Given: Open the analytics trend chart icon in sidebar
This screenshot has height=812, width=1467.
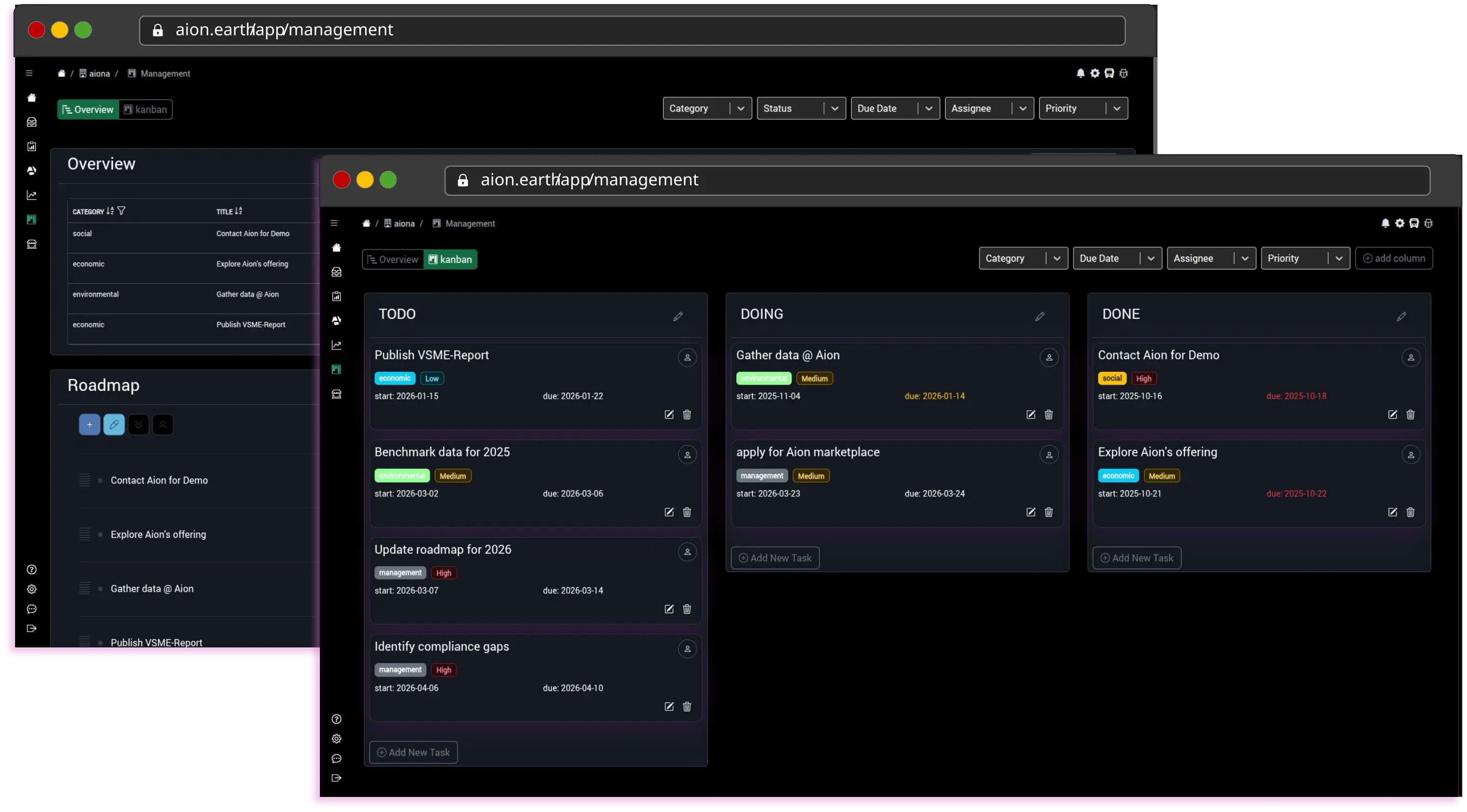Looking at the screenshot, I should coord(337,345).
